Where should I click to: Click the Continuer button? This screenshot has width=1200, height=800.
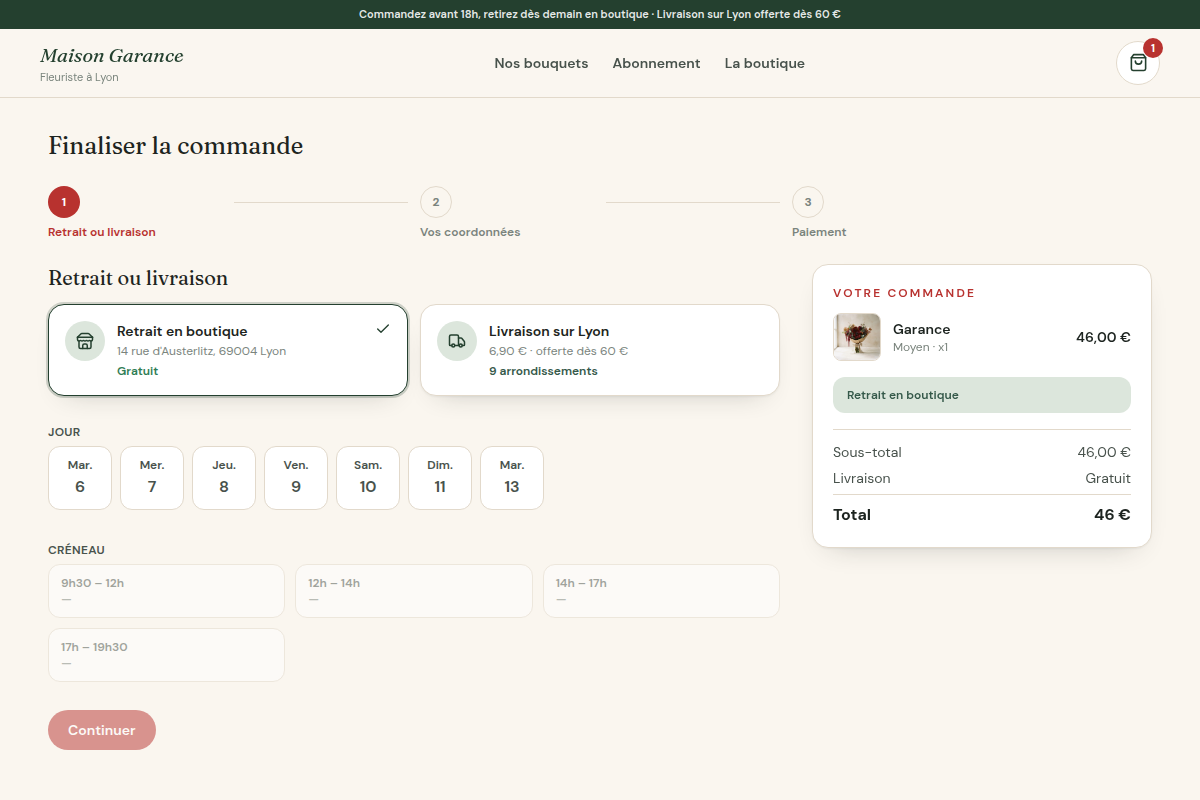(102, 730)
